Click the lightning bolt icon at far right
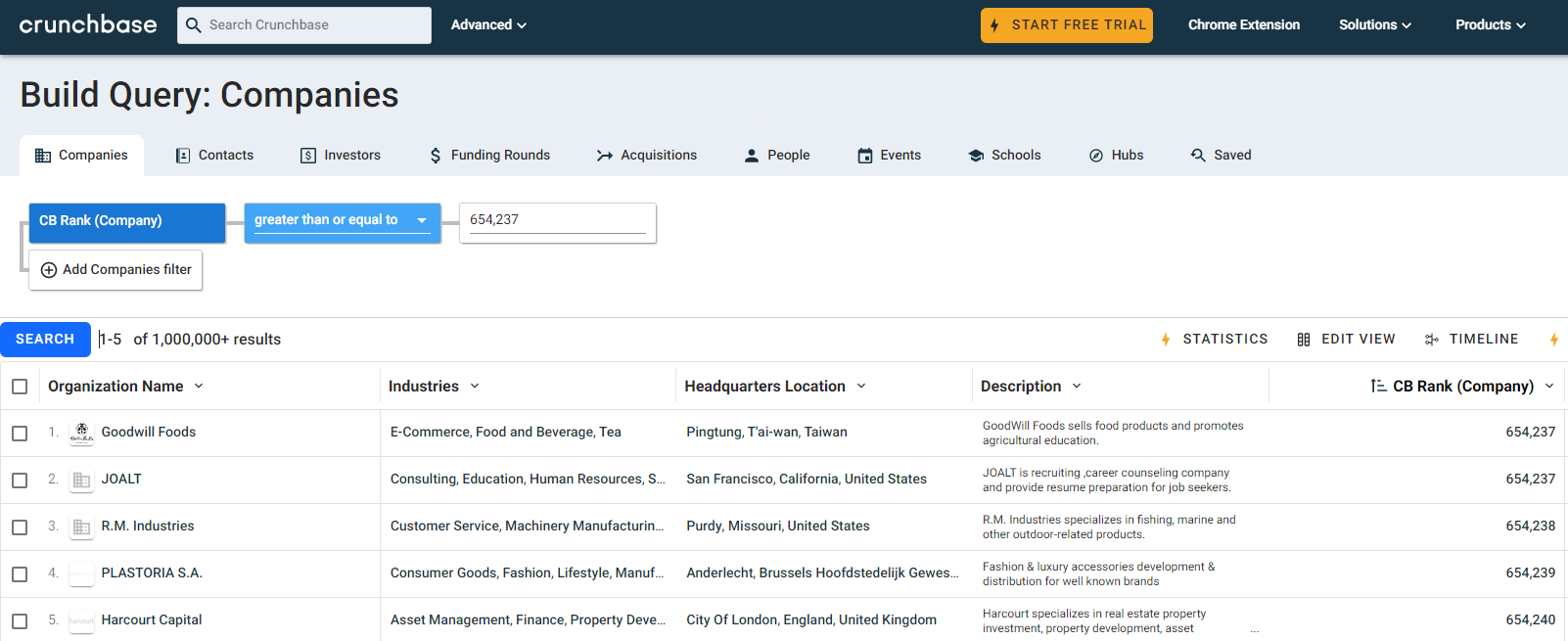1568x641 pixels. (x=1553, y=340)
